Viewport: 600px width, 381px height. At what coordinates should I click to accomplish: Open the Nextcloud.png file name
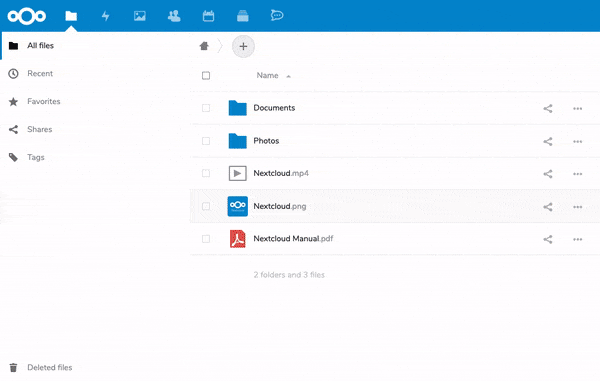[280, 206]
